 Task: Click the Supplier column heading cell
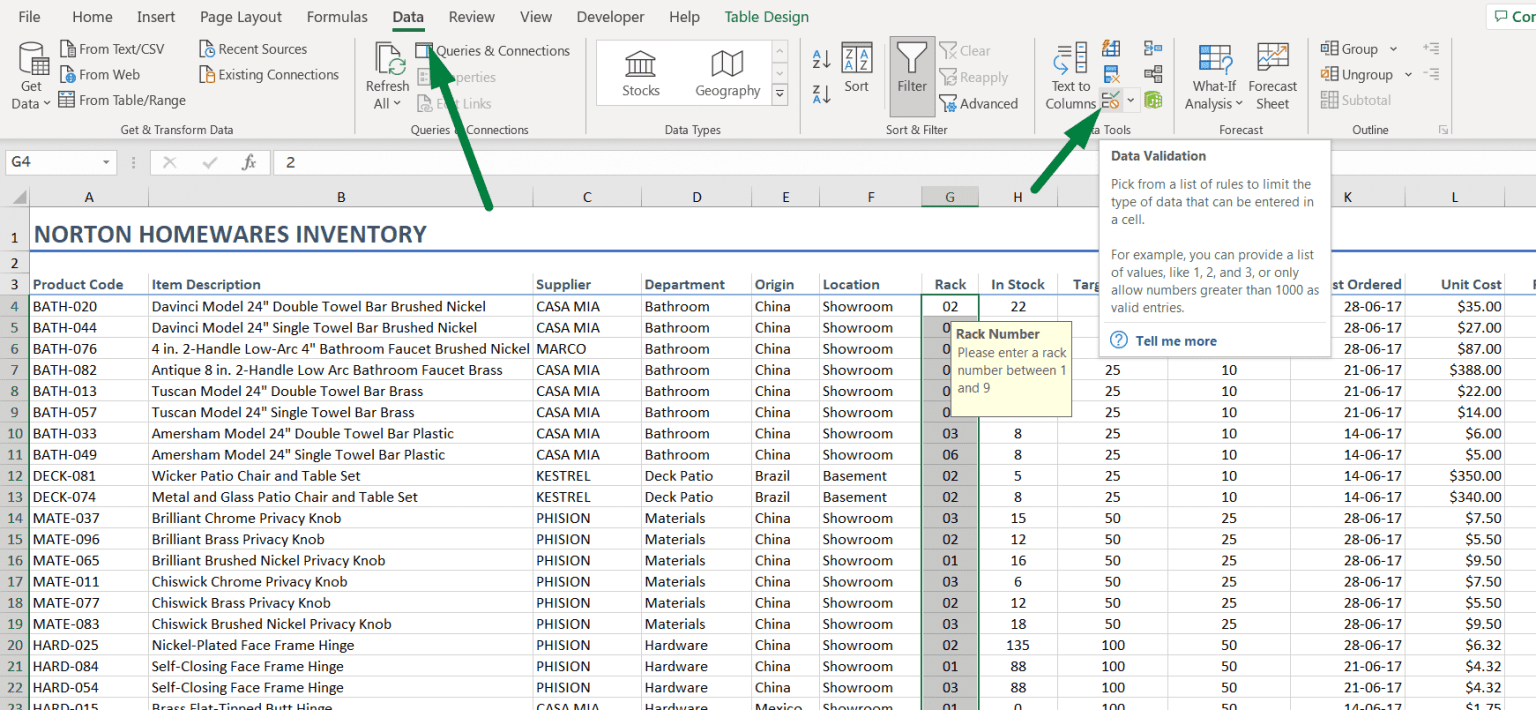click(587, 285)
